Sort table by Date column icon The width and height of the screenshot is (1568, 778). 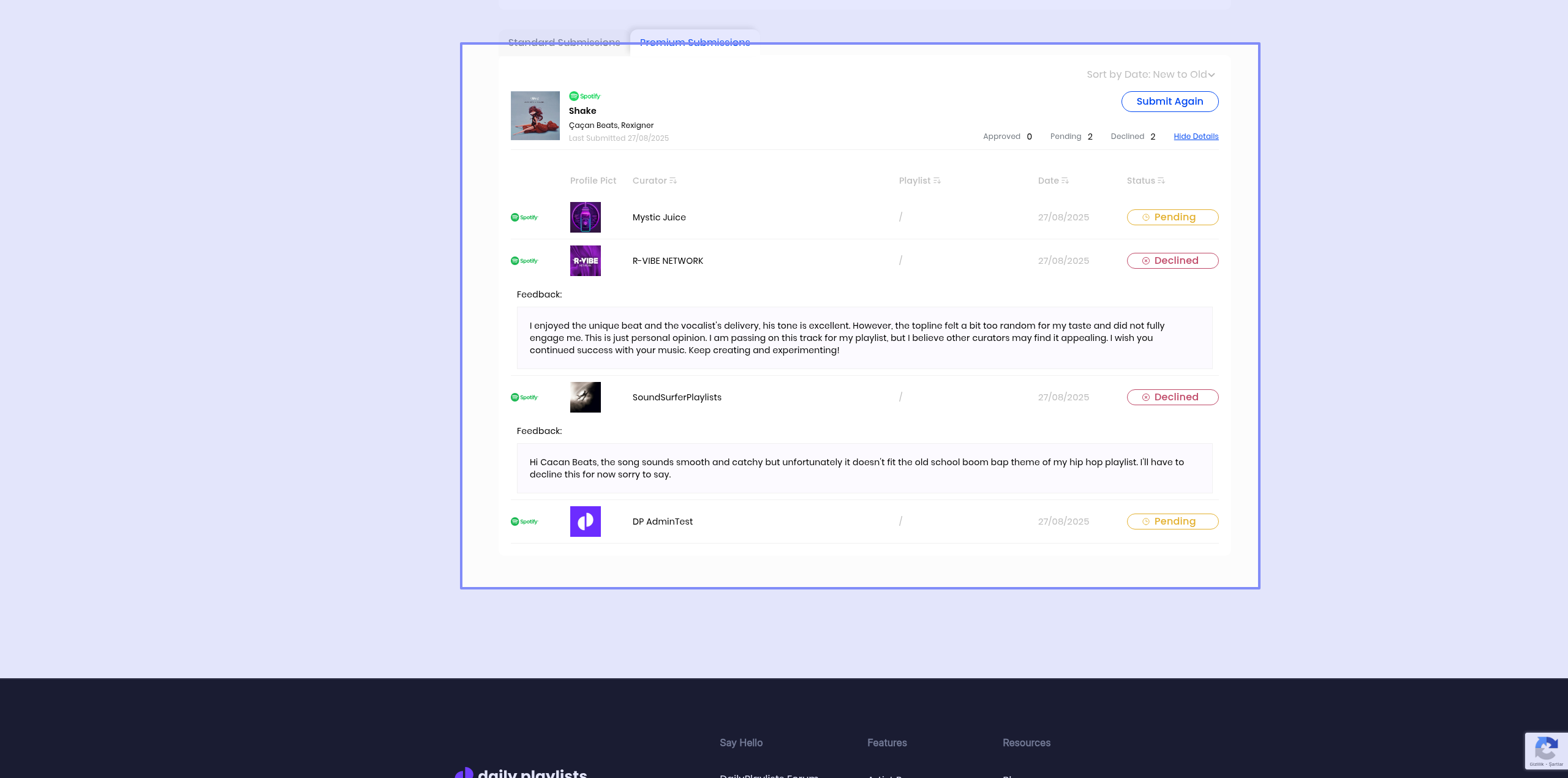[1065, 181]
